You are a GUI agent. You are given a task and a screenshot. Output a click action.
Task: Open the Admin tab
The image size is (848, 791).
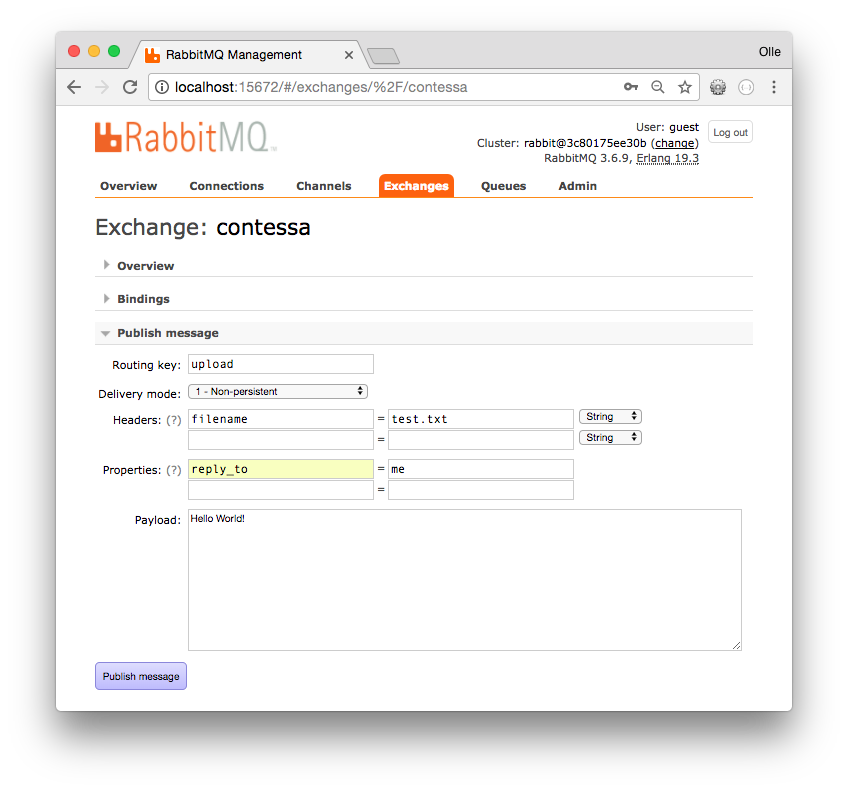tap(578, 186)
